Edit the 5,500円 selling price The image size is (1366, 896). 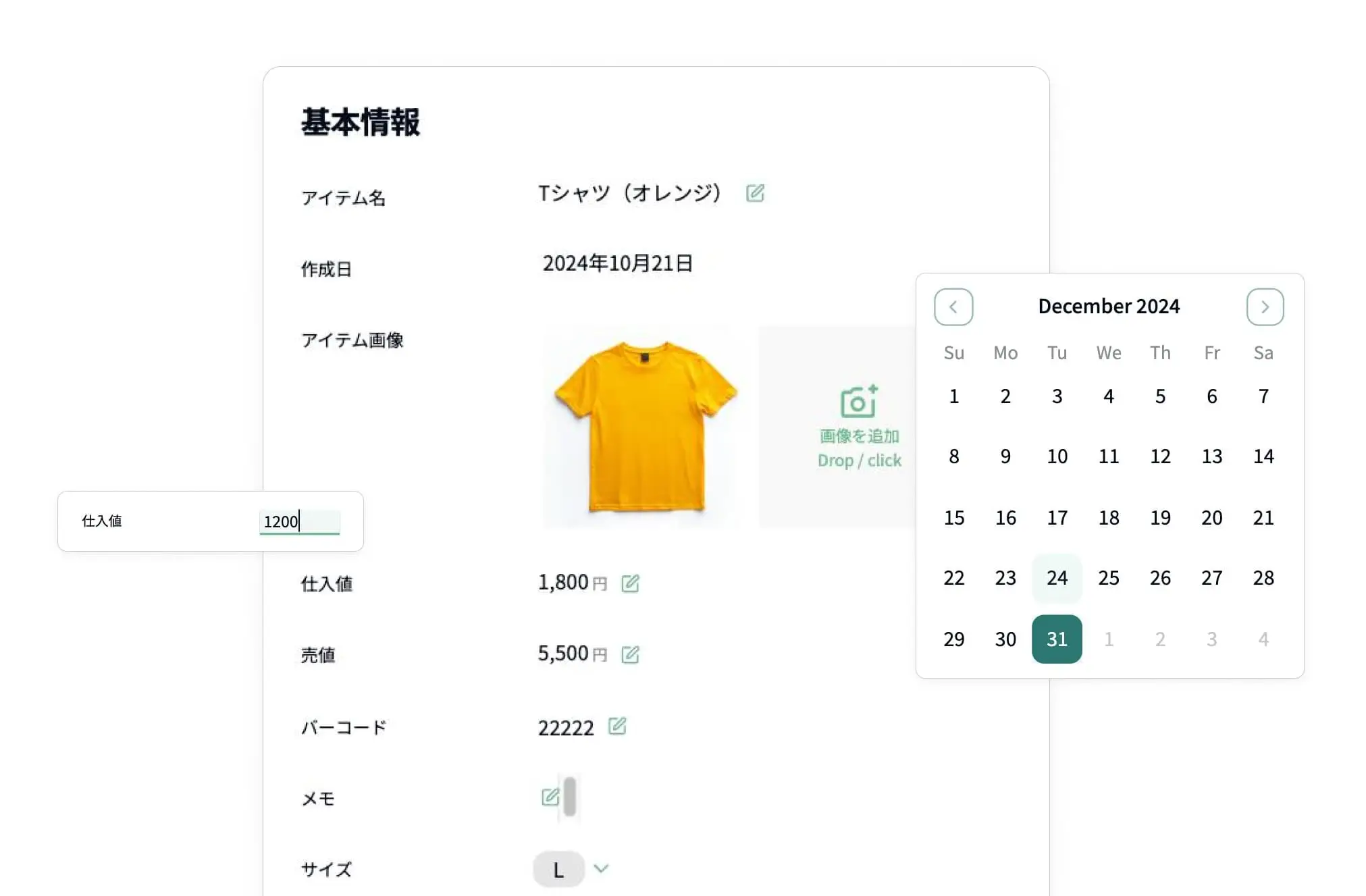pyautogui.click(x=630, y=654)
